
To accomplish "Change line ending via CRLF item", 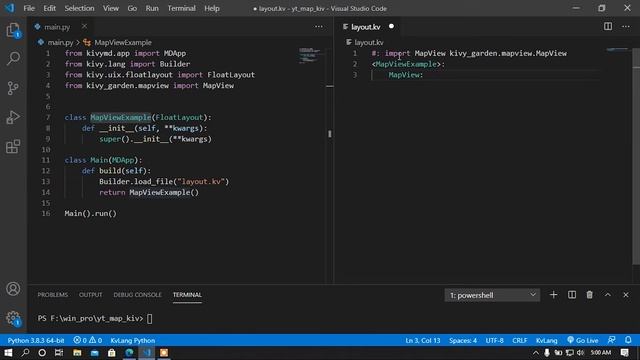I will coord(520,340).
